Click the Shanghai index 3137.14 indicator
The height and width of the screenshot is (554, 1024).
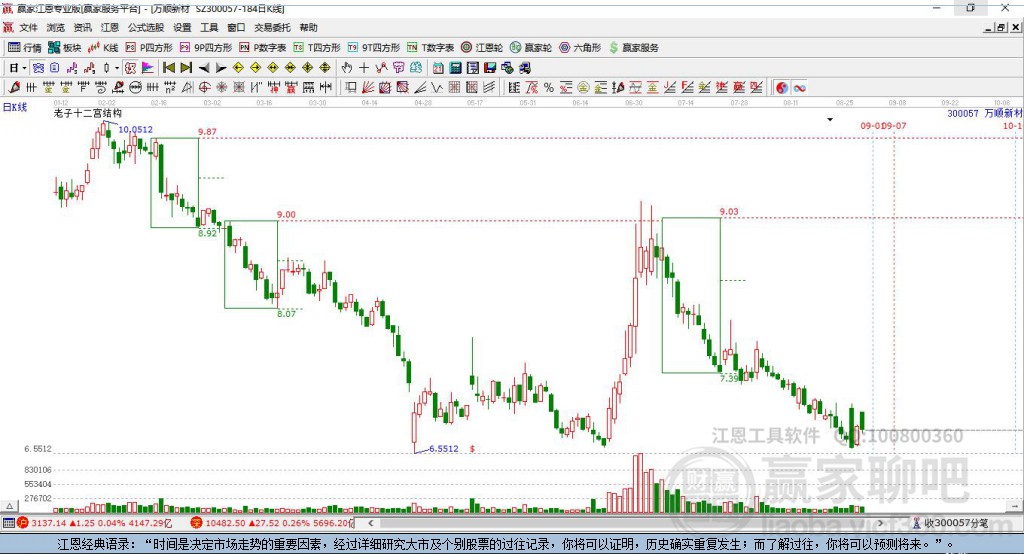pyautogui.click(x=93, y=523)
